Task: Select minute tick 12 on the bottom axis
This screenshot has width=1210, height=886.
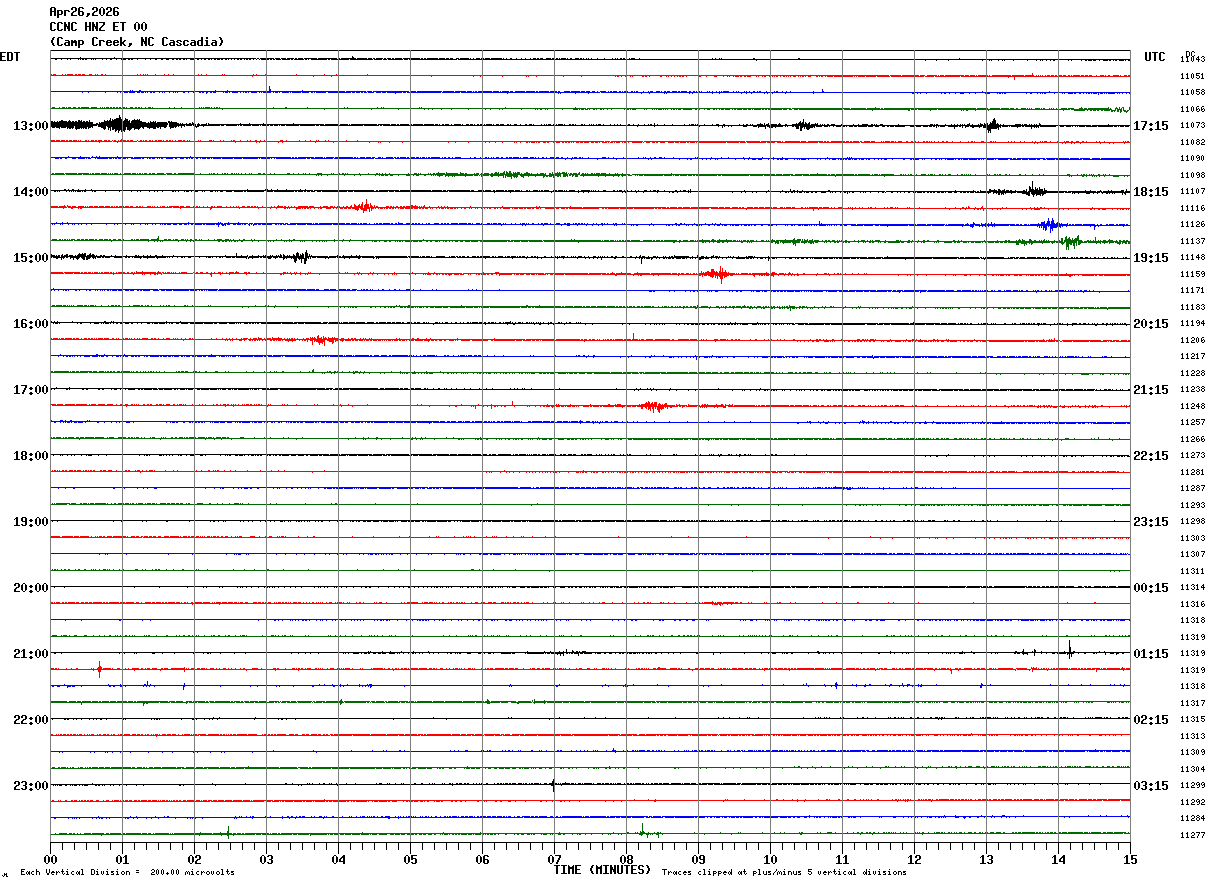Action: [x=914, y=859]
